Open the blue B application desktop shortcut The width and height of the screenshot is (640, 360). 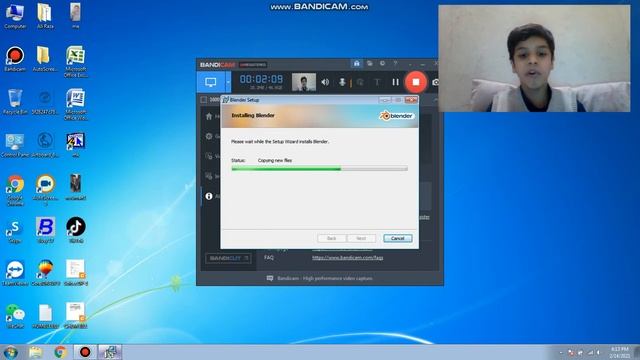(x=45, y=230)
